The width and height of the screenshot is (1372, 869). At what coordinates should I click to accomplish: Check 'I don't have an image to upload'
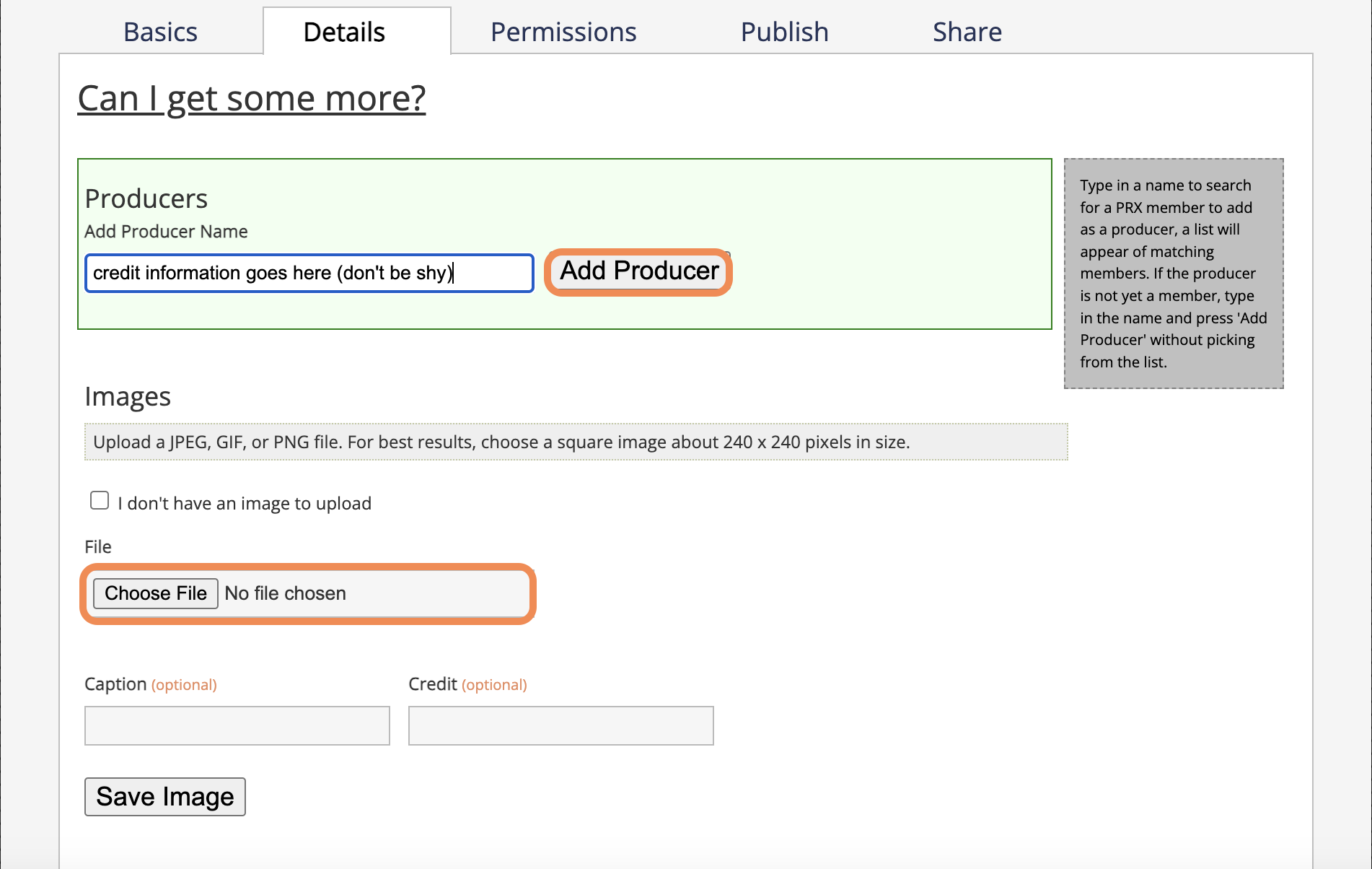(100, 500)
